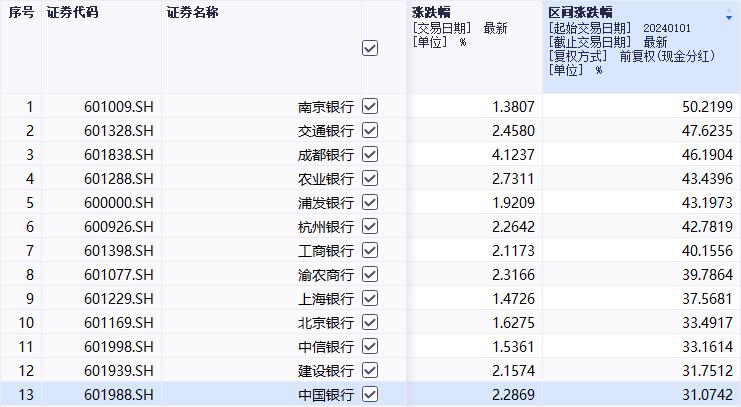Open the sort dropdown arrow on 区间涨跌幅 header
This screenshot has width=741, height=407.
(728, 18)
